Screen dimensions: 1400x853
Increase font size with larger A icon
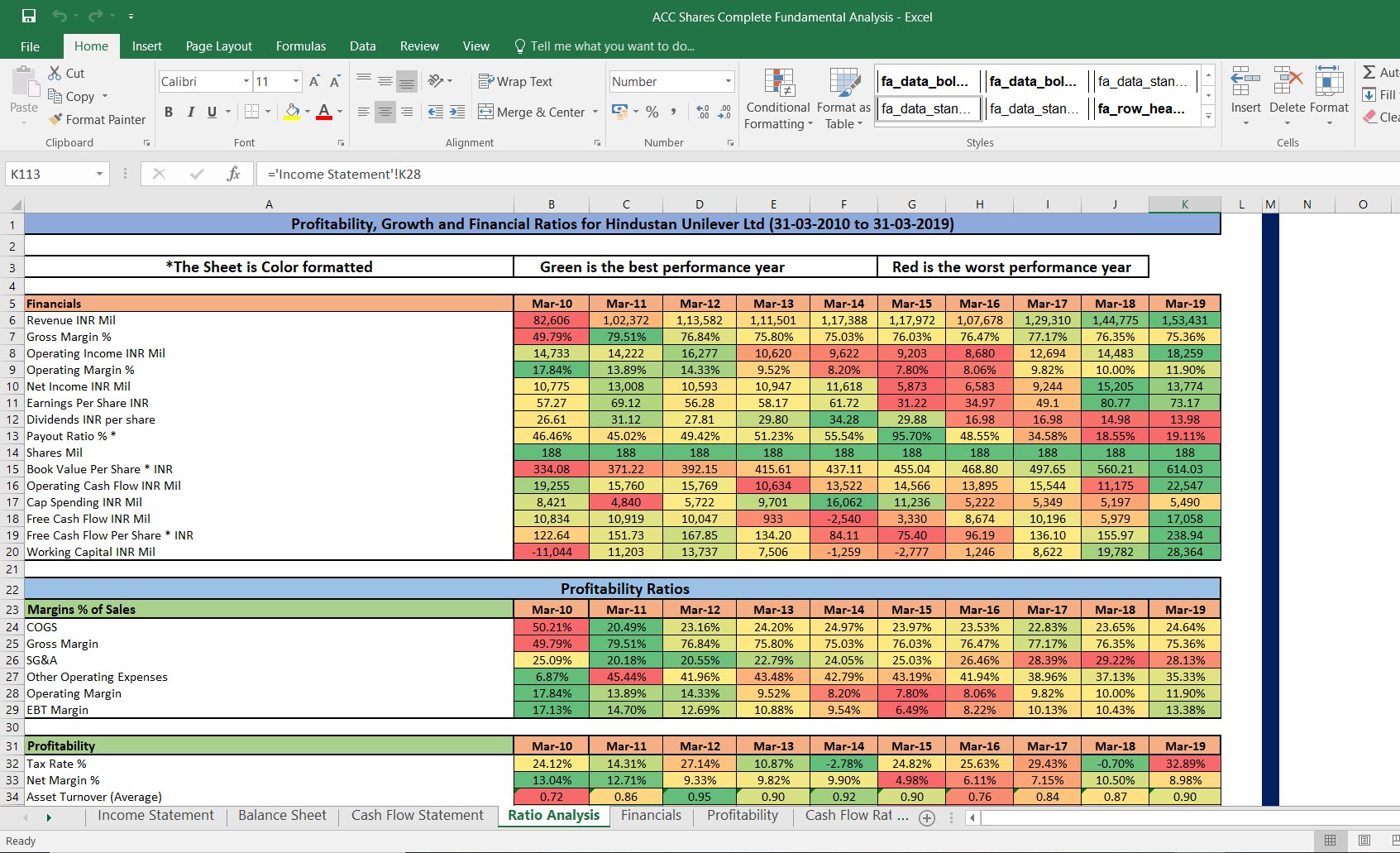click(x=314, y=81)
